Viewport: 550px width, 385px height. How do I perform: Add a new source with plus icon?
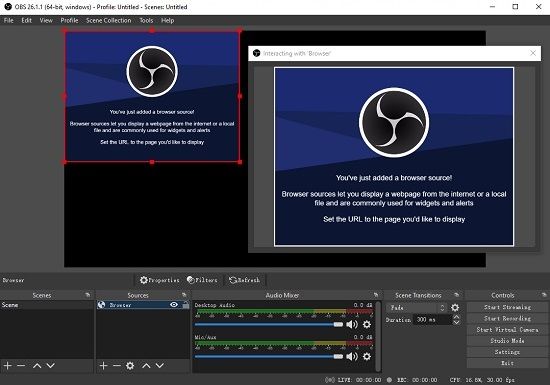[103, 366]
